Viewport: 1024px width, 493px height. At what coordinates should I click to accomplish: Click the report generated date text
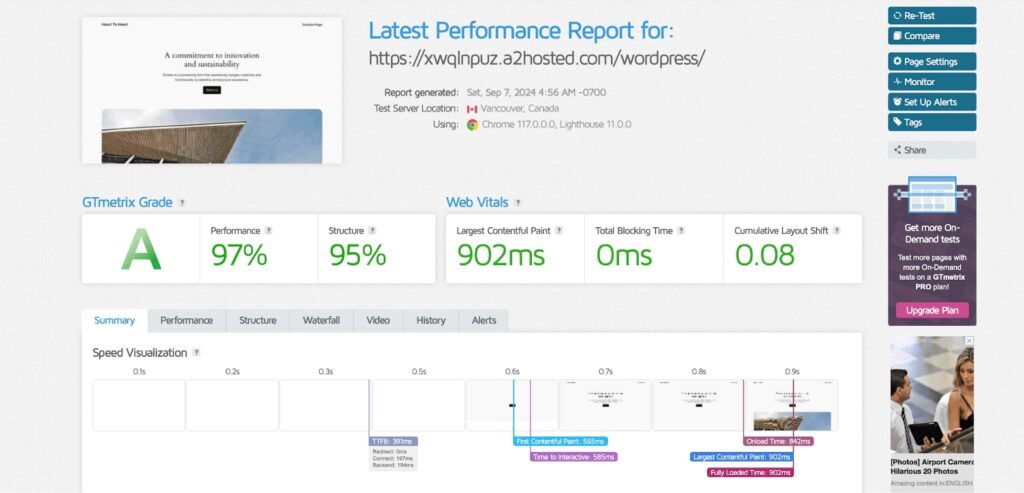pyautogui.click(x=536, y=93)
